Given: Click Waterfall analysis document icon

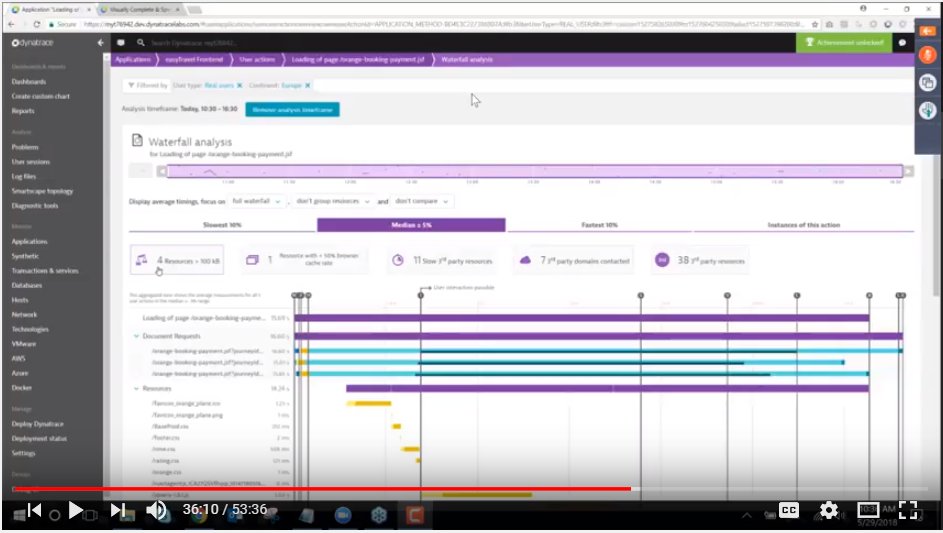Looking at the screenshot, I should [x=137, y=140].
